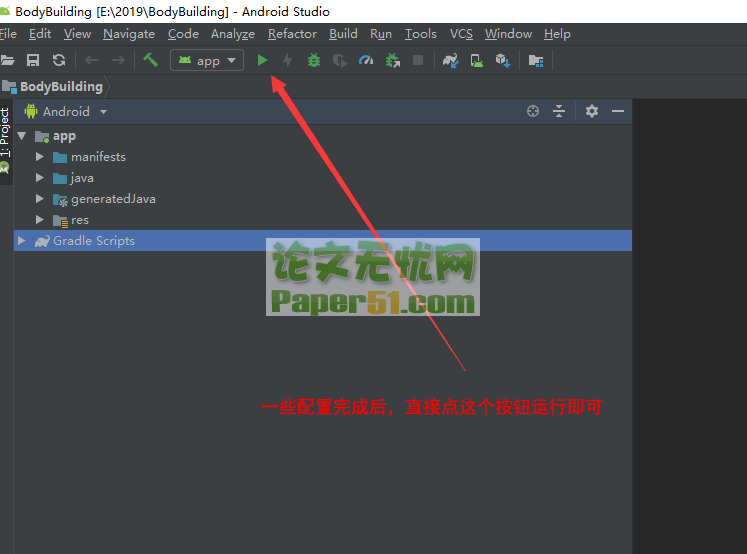Expand the generatedJava folder arrow
This screenshot has width=747, height=554.
40,199
